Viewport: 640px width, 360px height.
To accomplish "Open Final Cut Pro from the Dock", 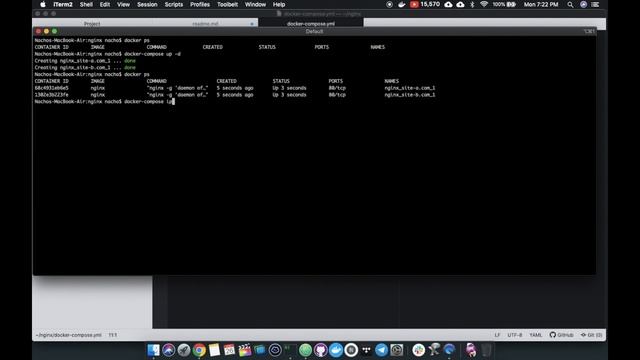I will (x=244, y=350).
